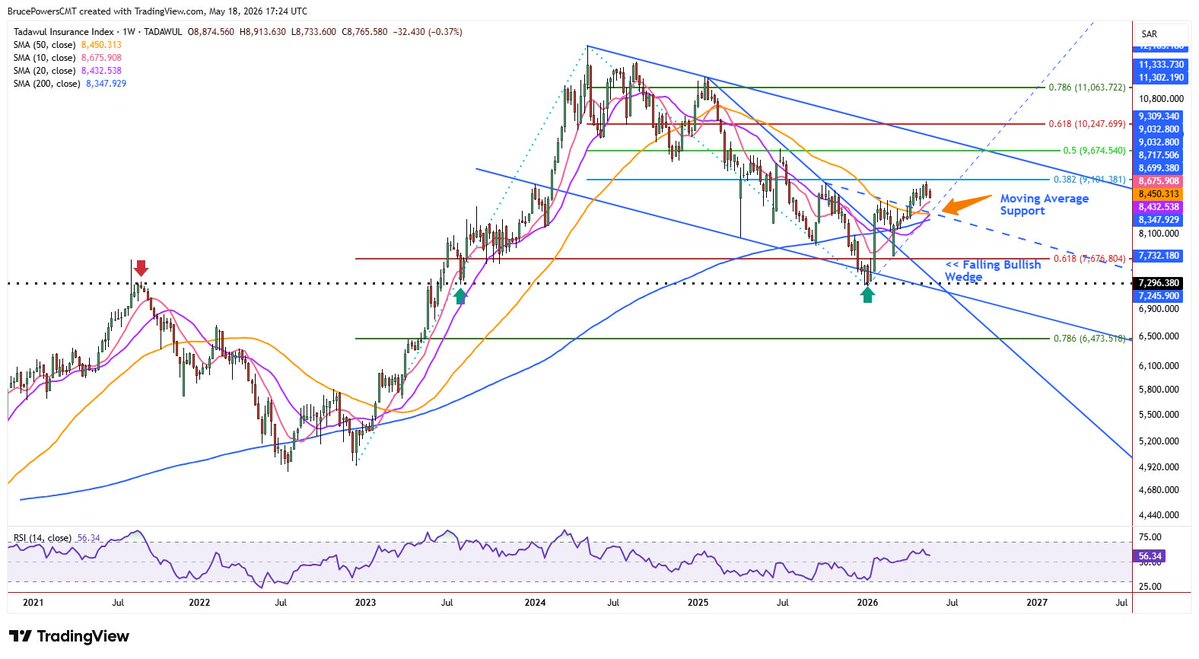Click the 10,800.000 price scale value
The image size is (1199, 659).
pyautogui.click(x=1162, y=99)
